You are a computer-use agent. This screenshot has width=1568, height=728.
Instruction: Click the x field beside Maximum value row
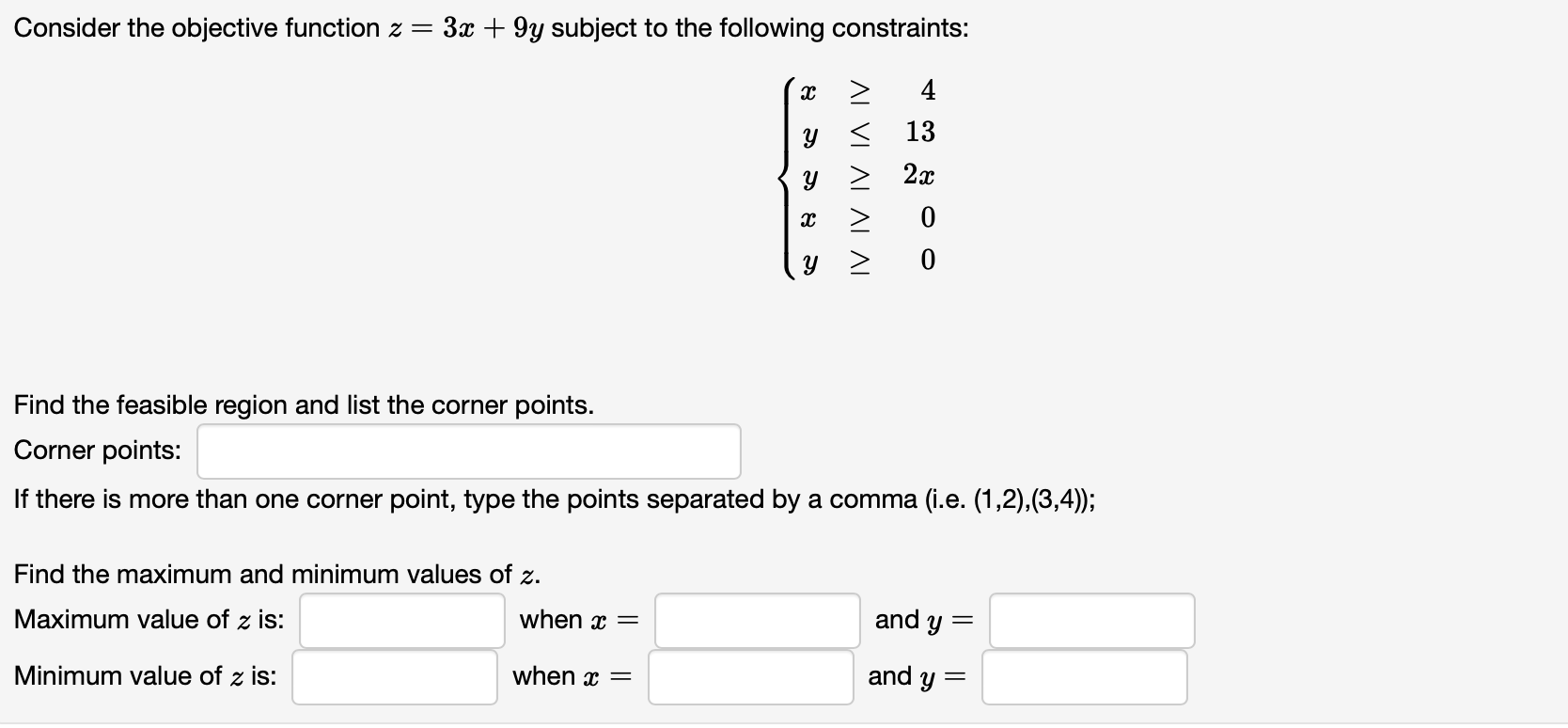pos(757,621)
